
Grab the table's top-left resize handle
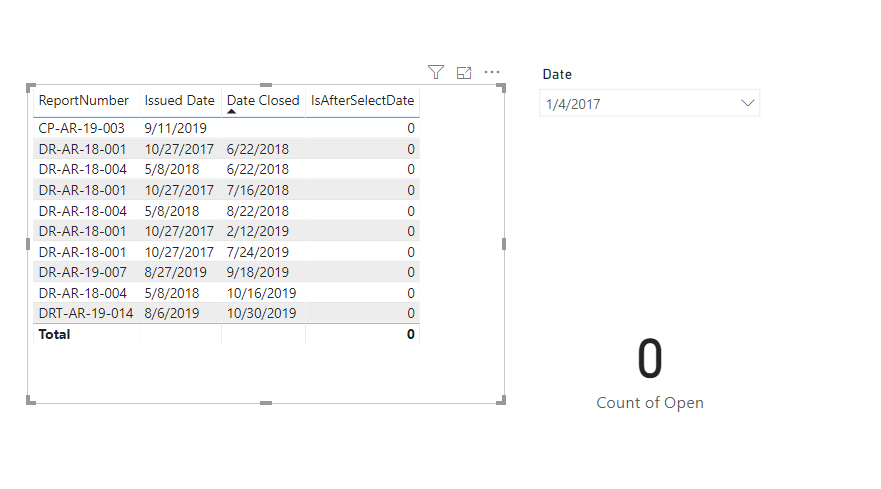pyautogui.click(x=30, y=88)
